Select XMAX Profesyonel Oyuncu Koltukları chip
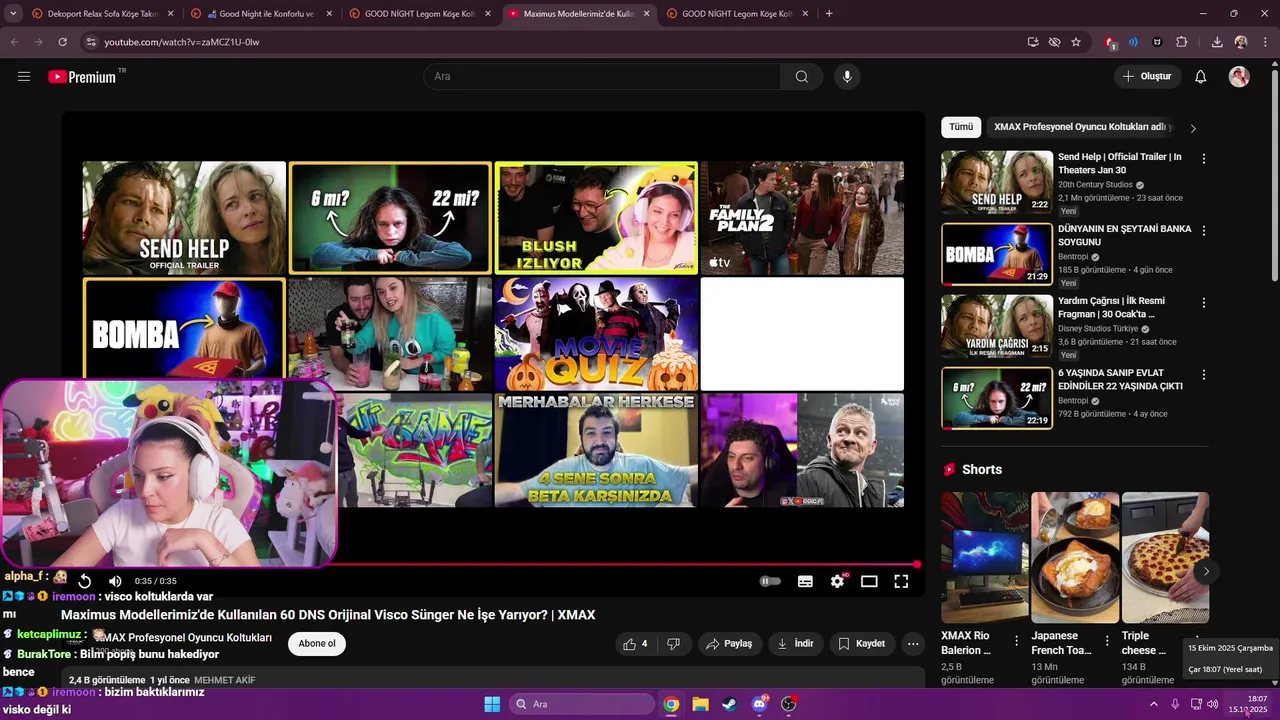Image resolution: width=1280 pixels, height=720 pixels. pos(1080,127)
